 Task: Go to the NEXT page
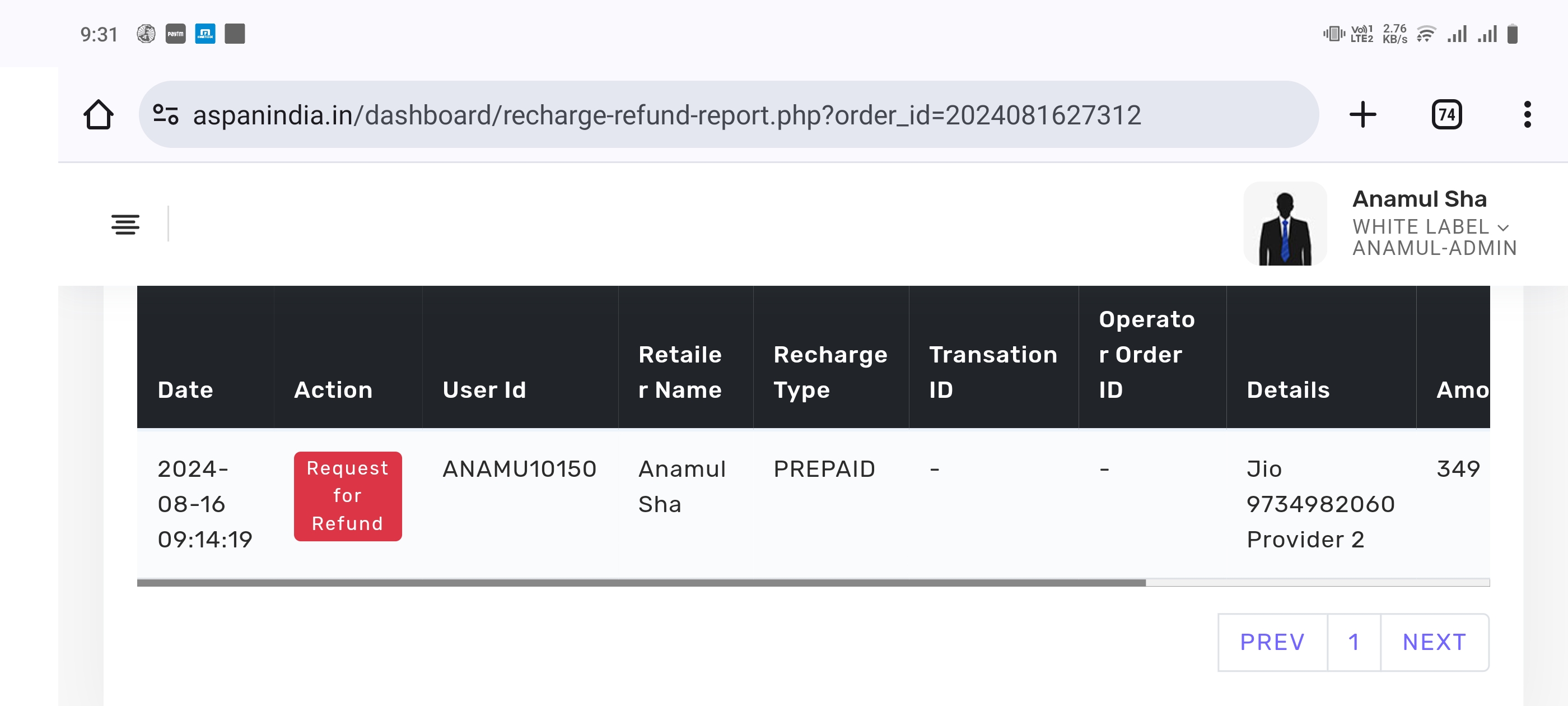[1435, 643]
